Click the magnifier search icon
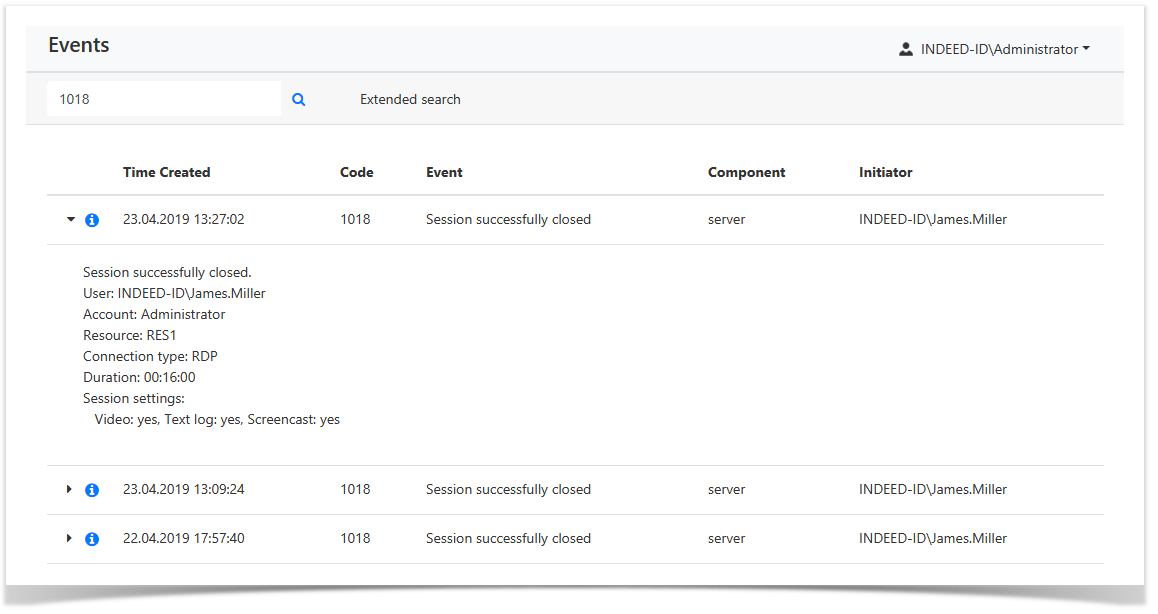The height and width of the screenshot is (614, 1158). click(x=298, y=100)
